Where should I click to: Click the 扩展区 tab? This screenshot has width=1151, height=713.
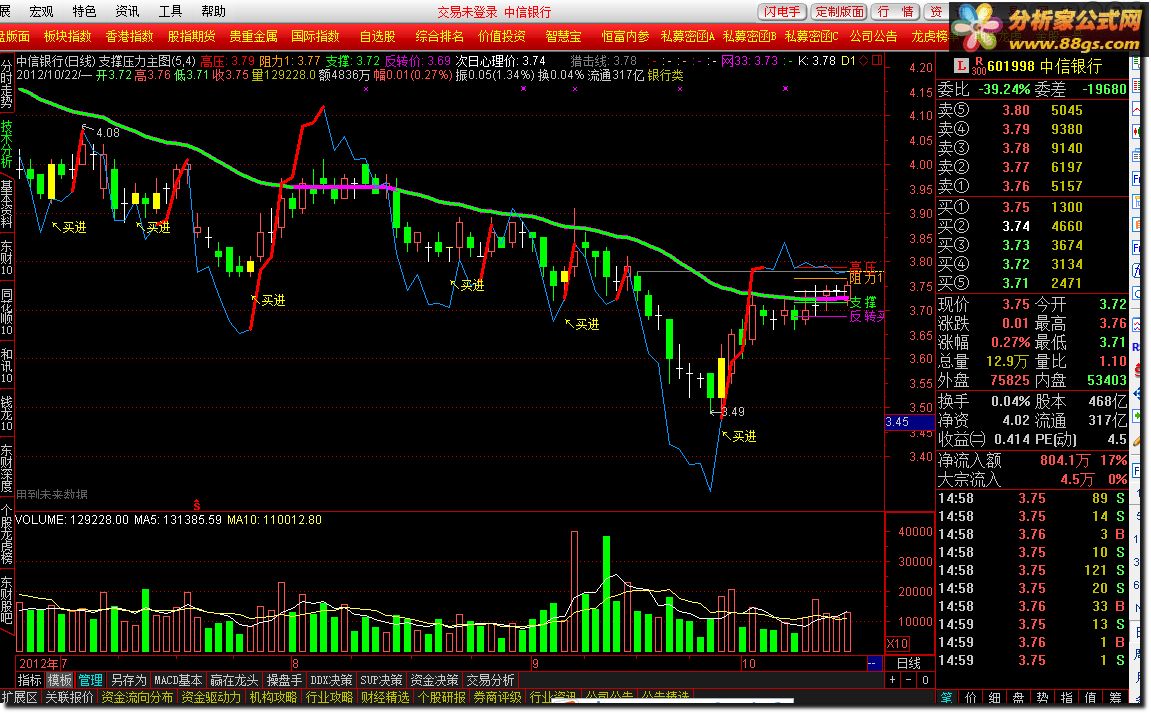click(19, 697)
